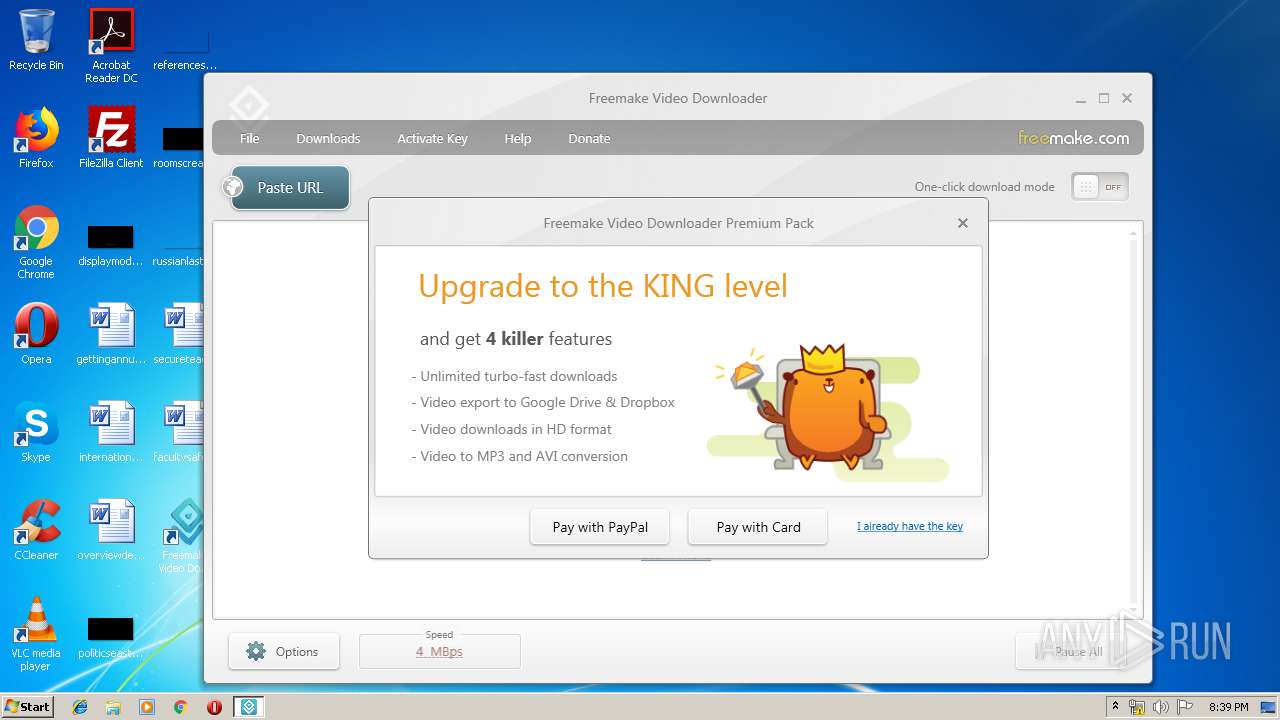
Task: Launch Skype from the desktop
Action: click(36, 432)
